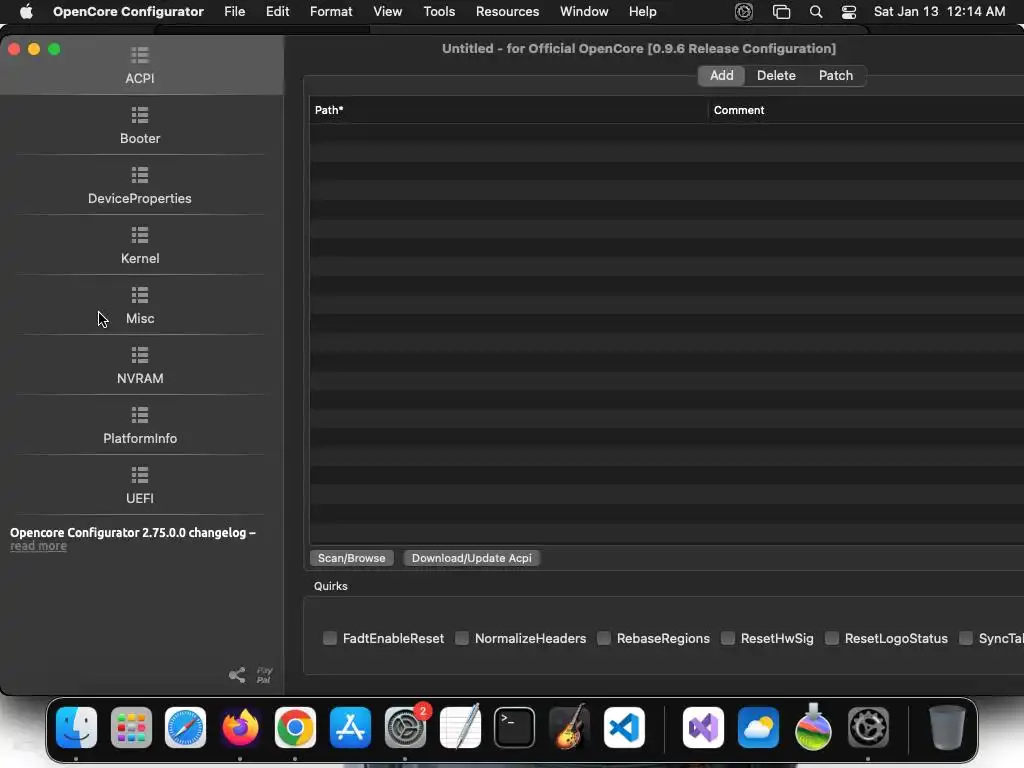Enable the FadtEnableReset quirk
This screenshot has height=768, width=1024.
tap(330, 638)
